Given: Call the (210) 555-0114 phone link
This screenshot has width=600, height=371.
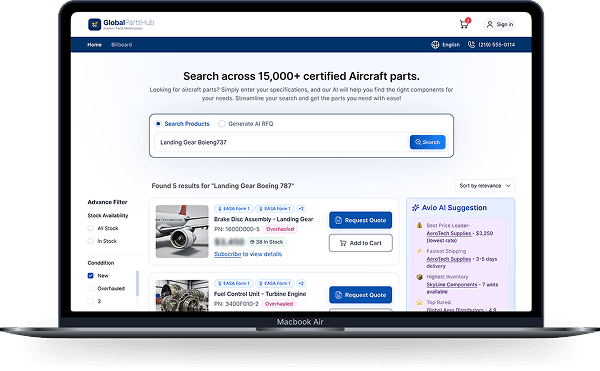Looking at the screenshot, I should pos(497,45).
